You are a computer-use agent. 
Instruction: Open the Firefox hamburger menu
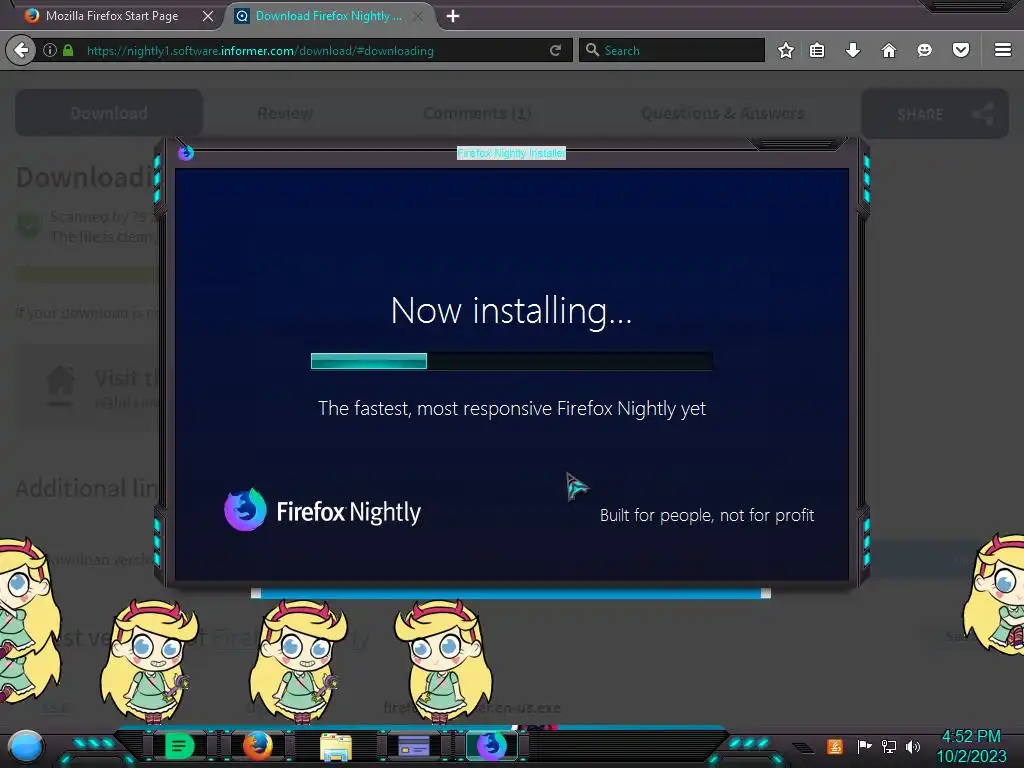[1002, 50]
